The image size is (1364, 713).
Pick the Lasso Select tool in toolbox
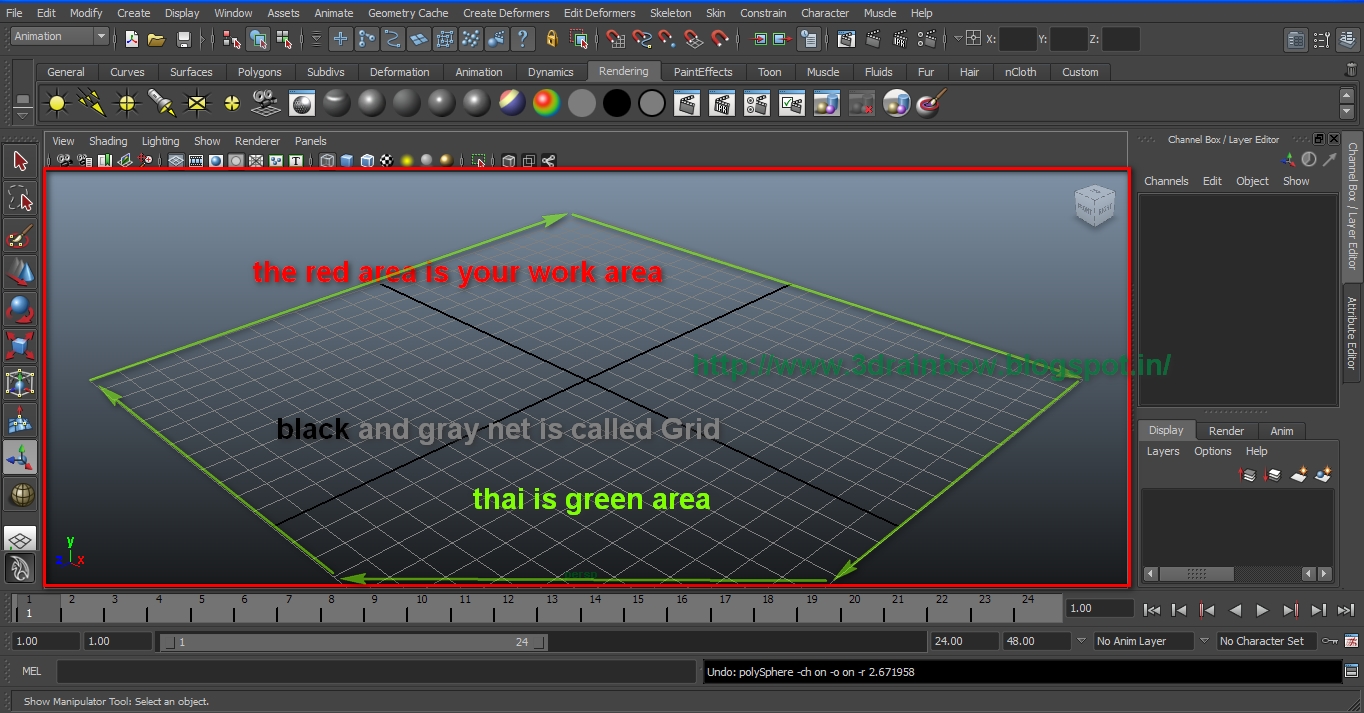(20, 199)
